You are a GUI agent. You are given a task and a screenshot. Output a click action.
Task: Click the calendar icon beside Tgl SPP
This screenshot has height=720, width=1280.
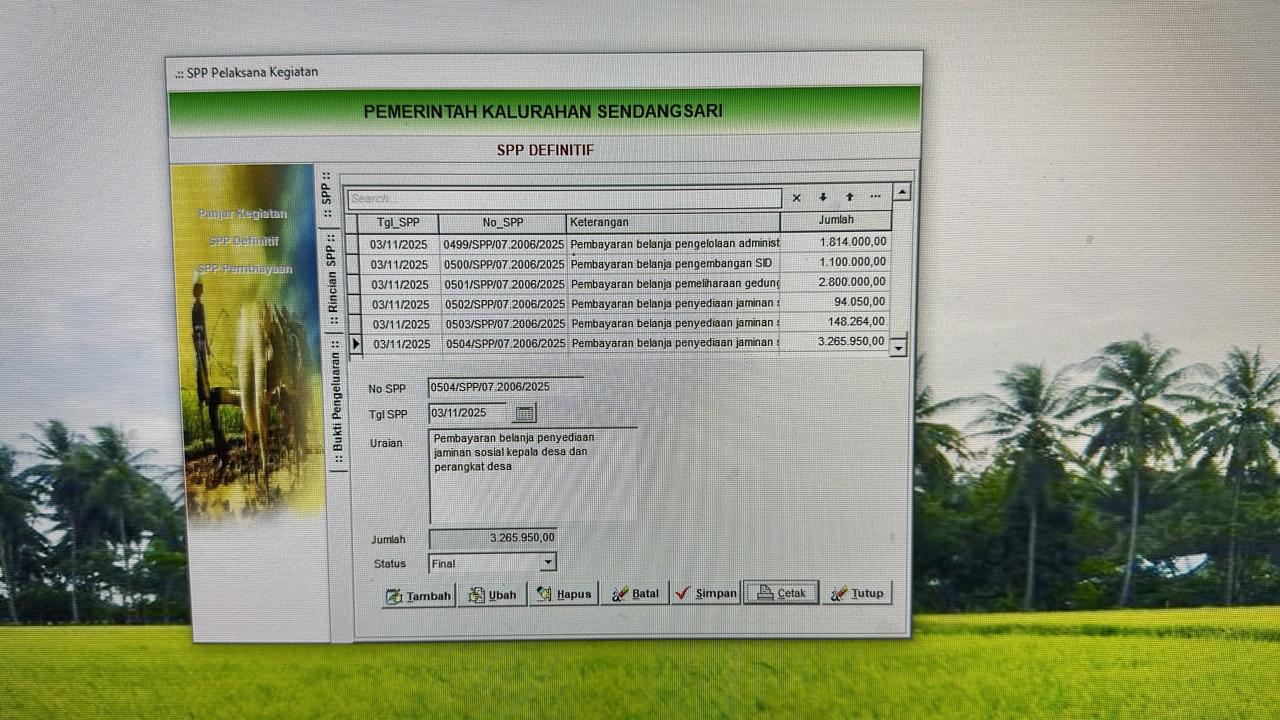[524, 413]
